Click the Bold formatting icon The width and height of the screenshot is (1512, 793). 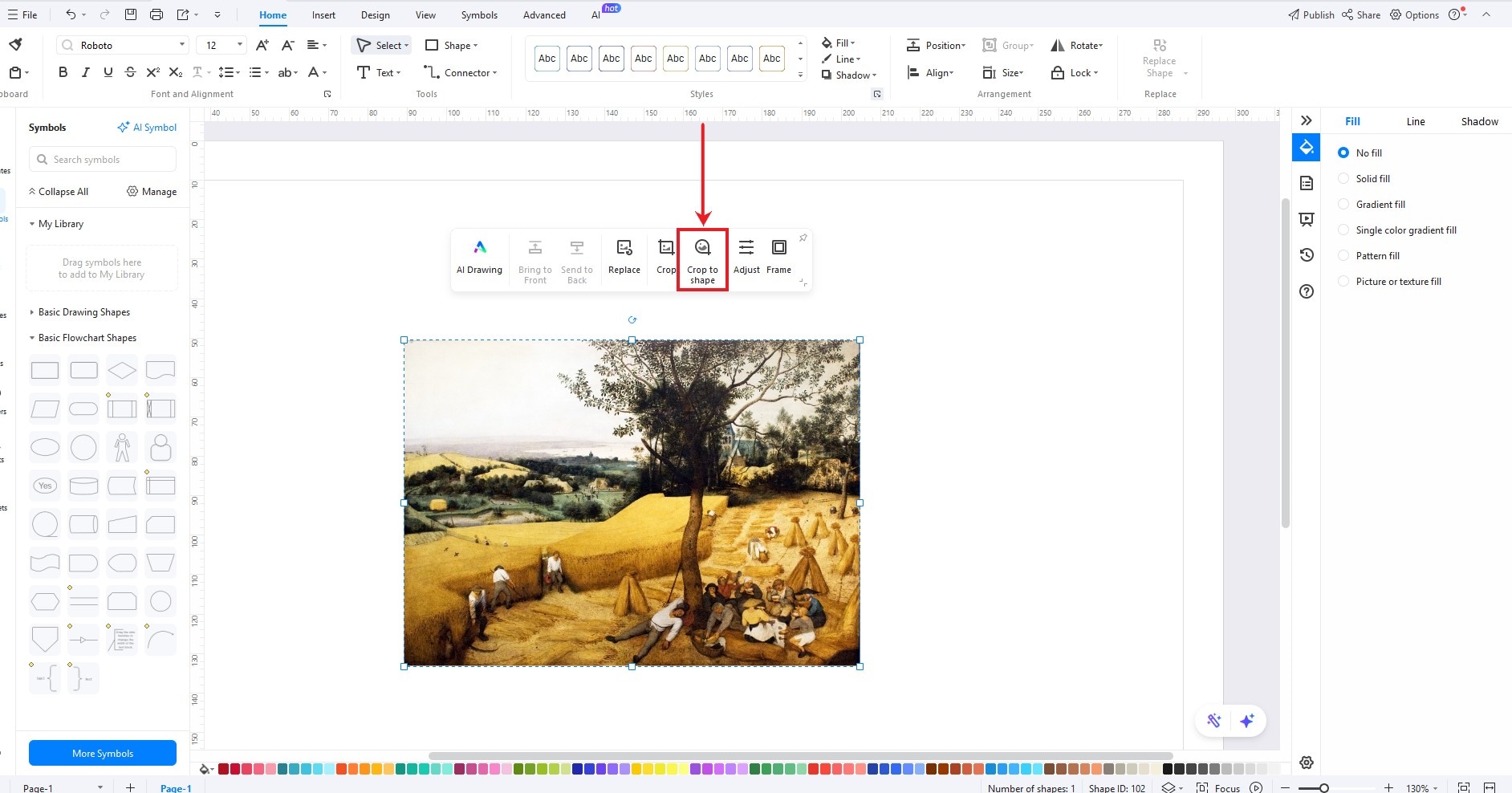63,72
